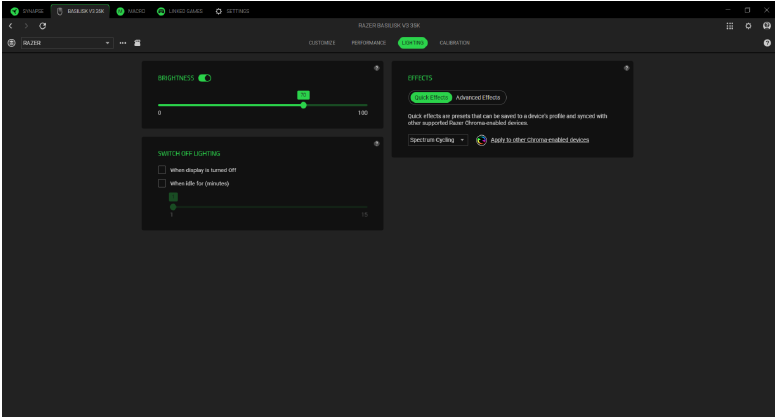Image resolution: width=775 pixels, height=417 pixels.
Task: Click the Switch Off Lighting info icon
Action: tap(377, 144)
